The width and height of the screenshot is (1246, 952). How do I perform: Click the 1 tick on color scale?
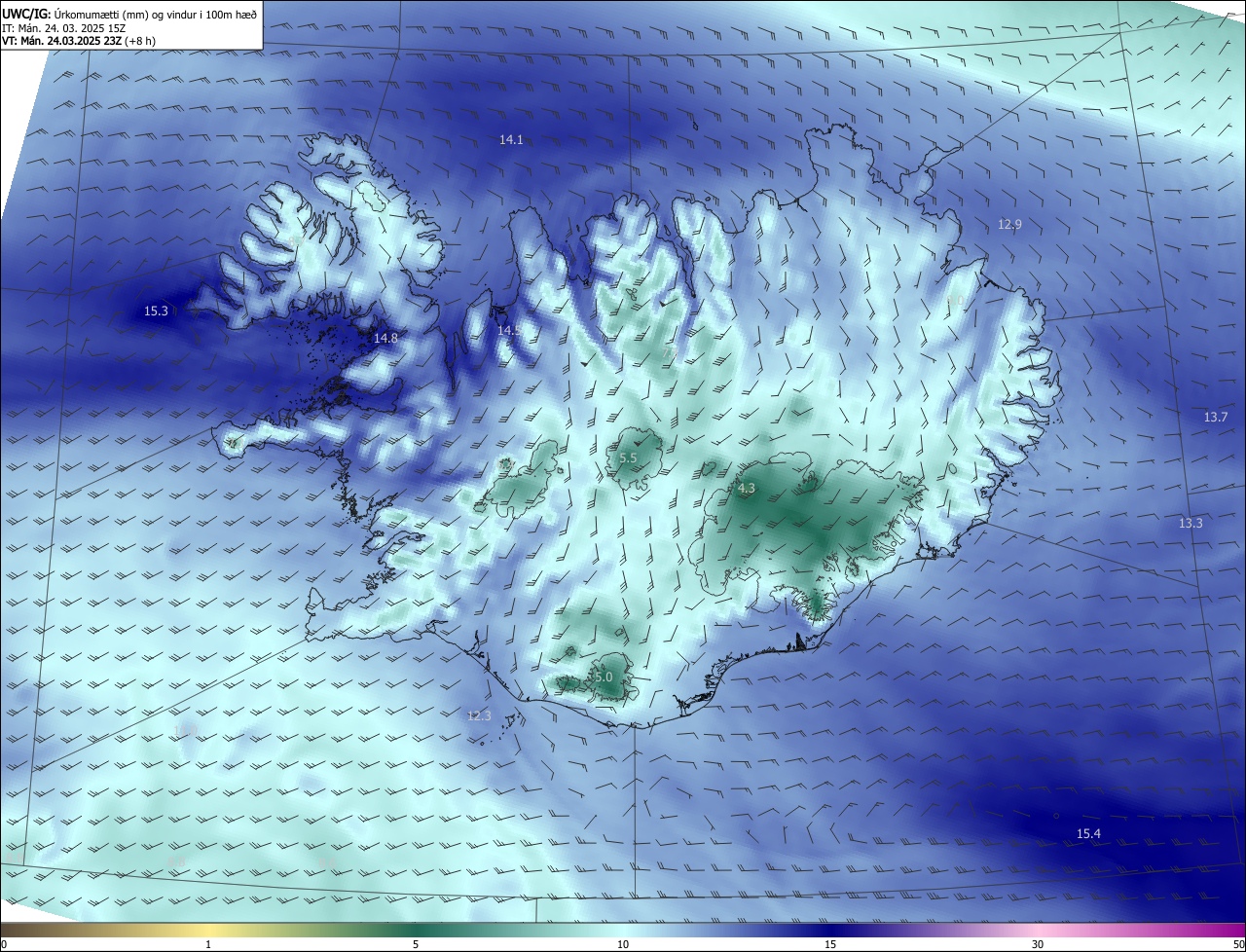(x=208, y=945)
